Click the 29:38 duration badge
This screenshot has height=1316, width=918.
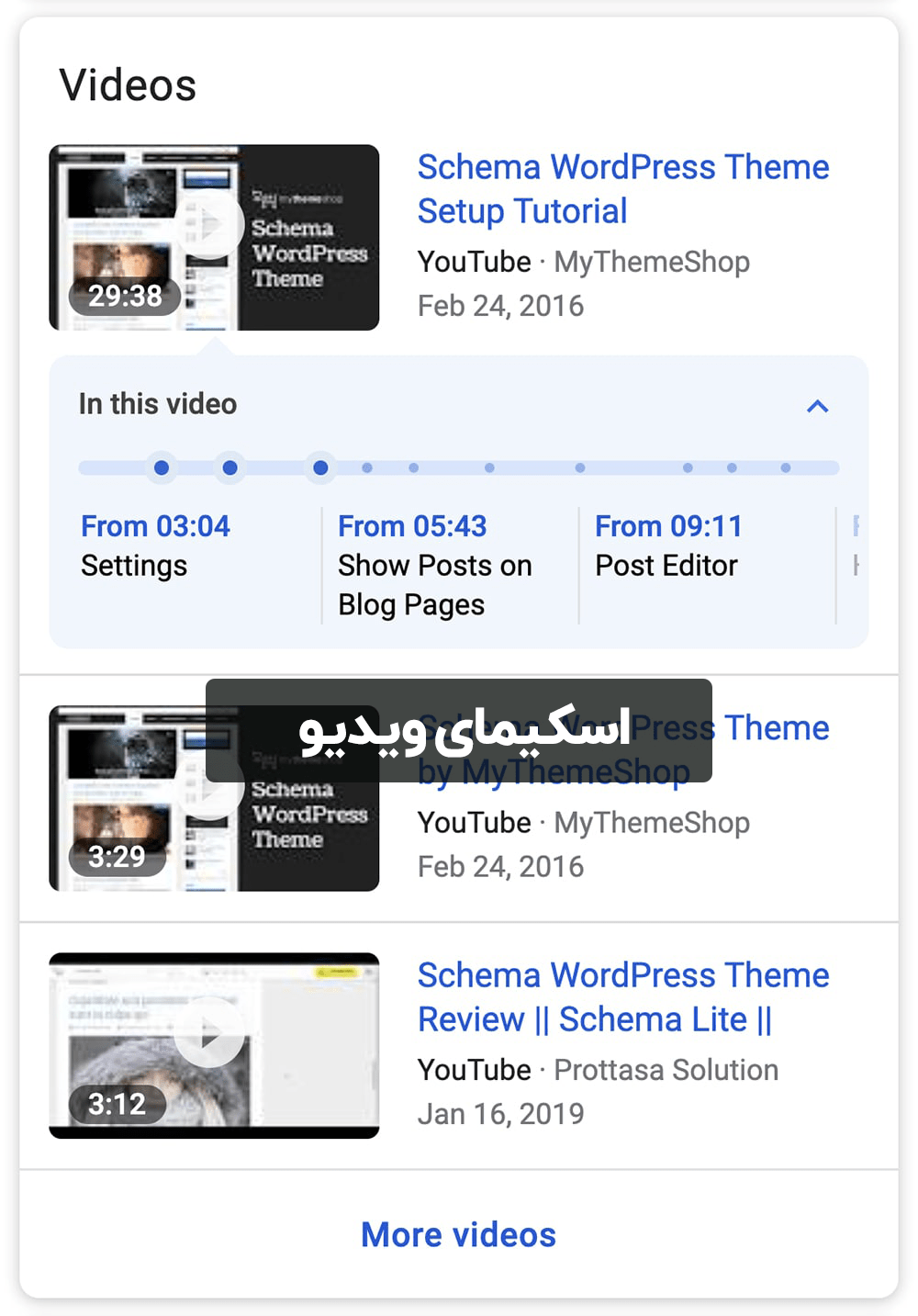pyautogui.click(x=125, y=296)
